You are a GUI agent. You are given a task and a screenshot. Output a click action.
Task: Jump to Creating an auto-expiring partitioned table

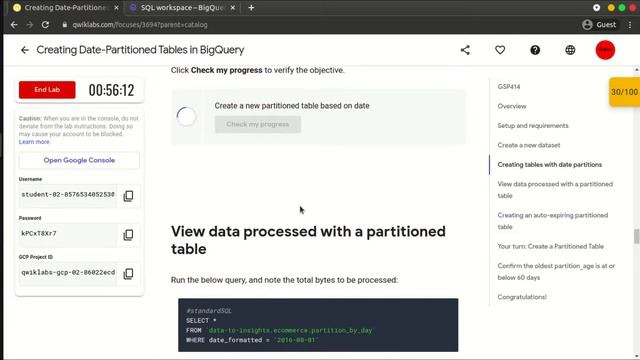553,221
